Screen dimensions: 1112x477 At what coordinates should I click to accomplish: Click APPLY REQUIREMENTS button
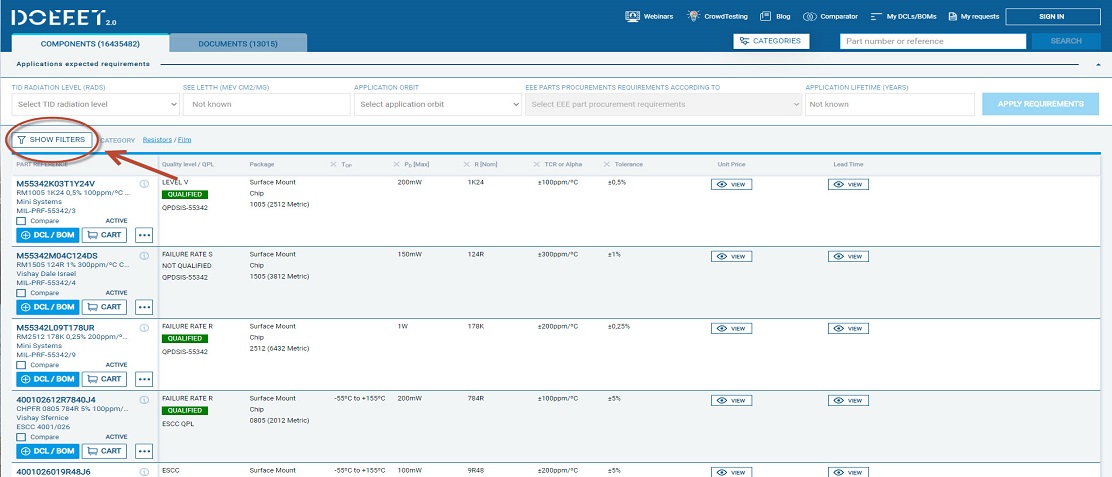1040,104
